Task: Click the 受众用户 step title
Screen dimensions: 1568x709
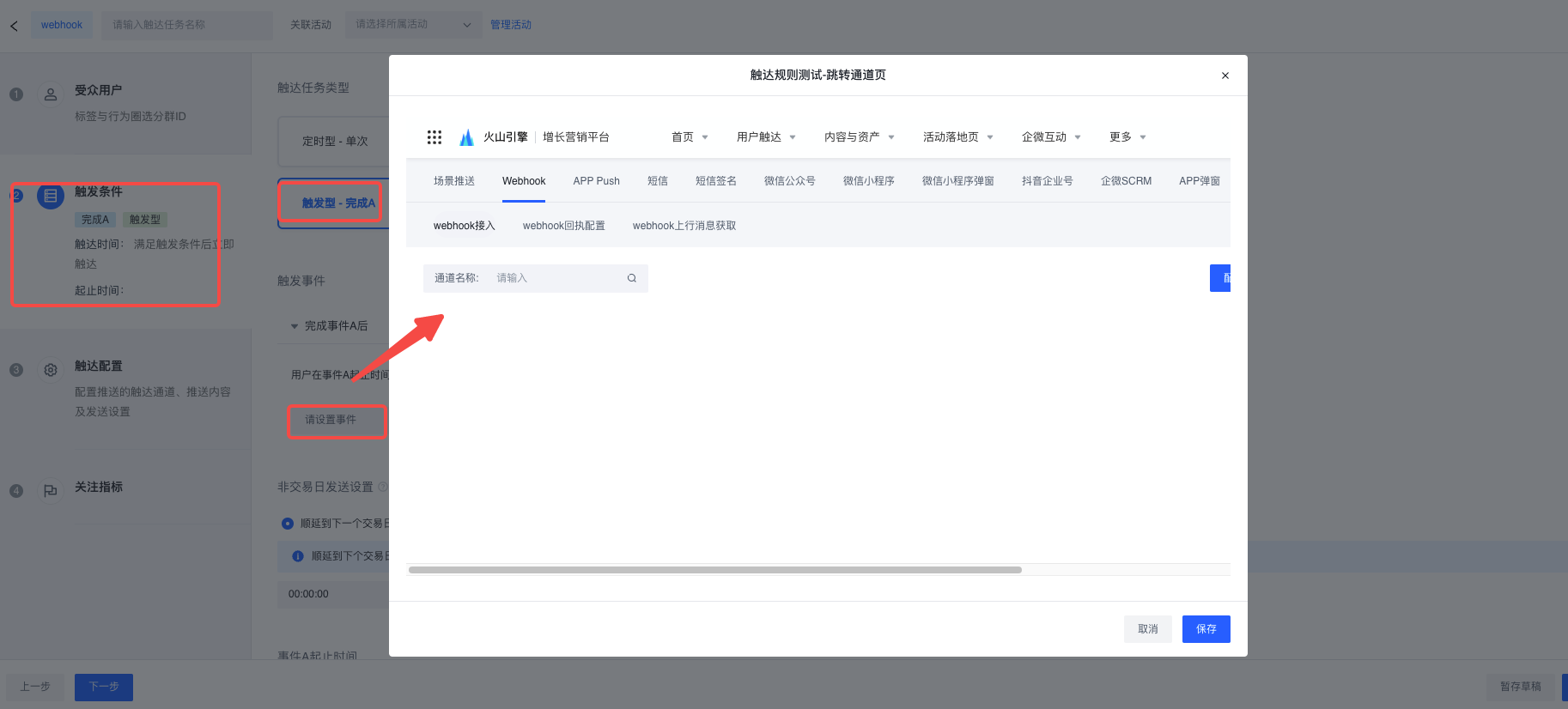Action: 99,90
